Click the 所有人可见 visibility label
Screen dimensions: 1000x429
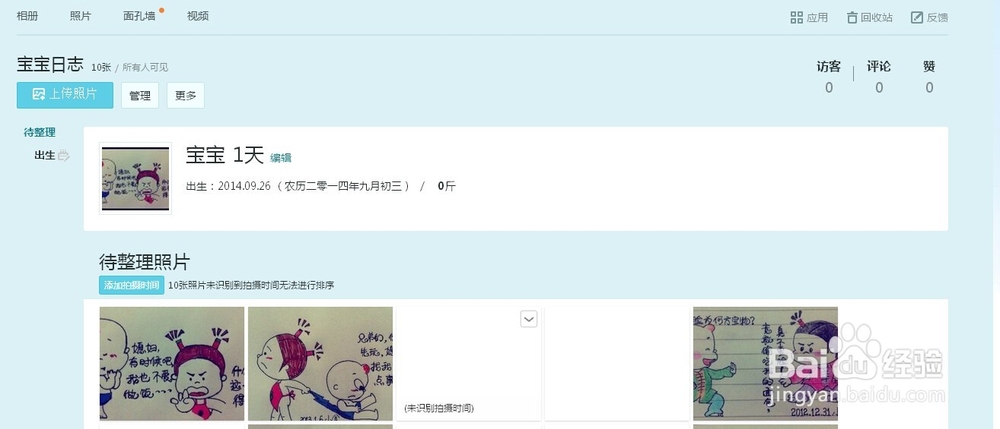(145, 67)
